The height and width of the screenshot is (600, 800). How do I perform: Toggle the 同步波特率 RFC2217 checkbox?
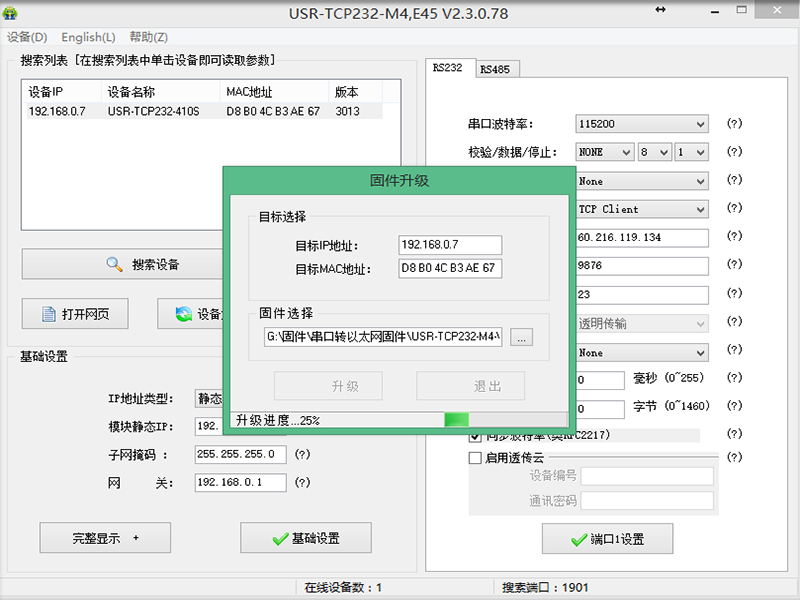(x=476, y=436)
